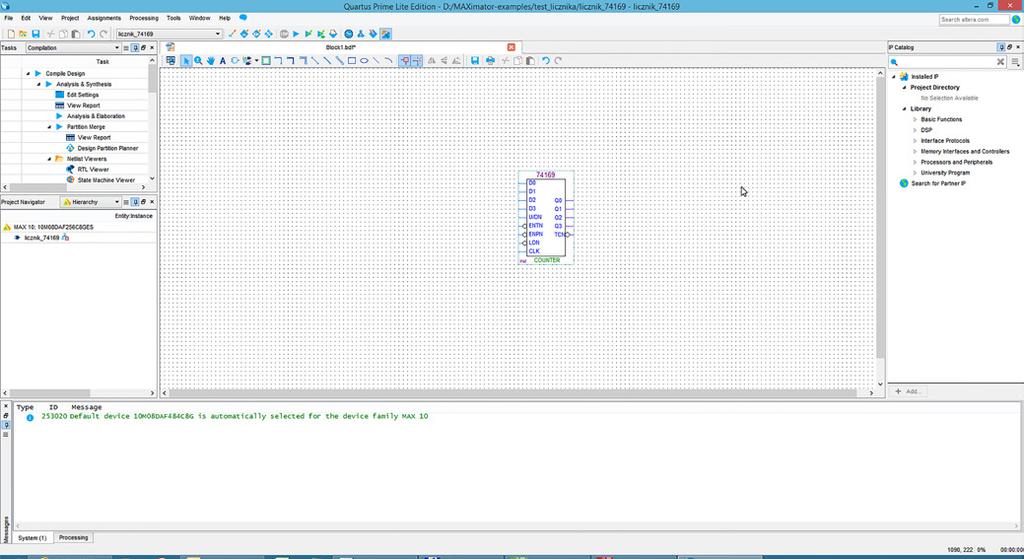The height and width of the screenshot is (559, 1024).
Task: Click the detach window icon in editor toolbar
Action: pyautogui.click(x=170, y=61)
